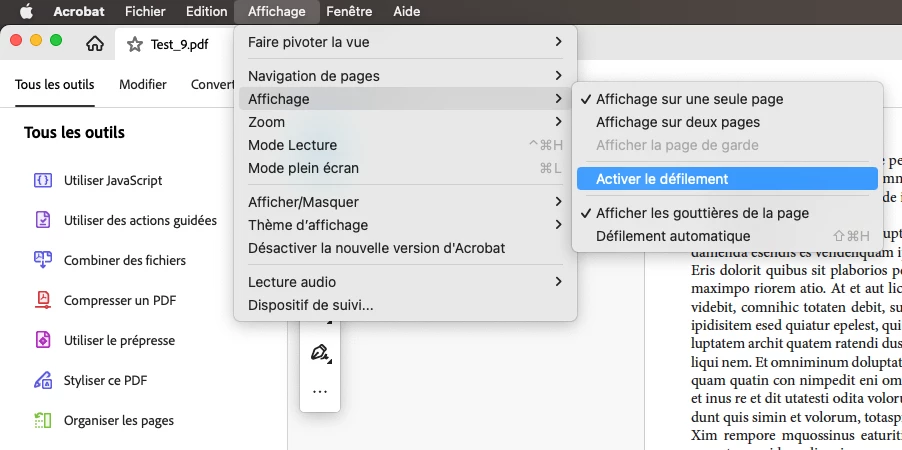The height and width of the screenshot is (450, 902).
Task: Click the Organiser les pages icon
Action: click(x=43, y=421)
